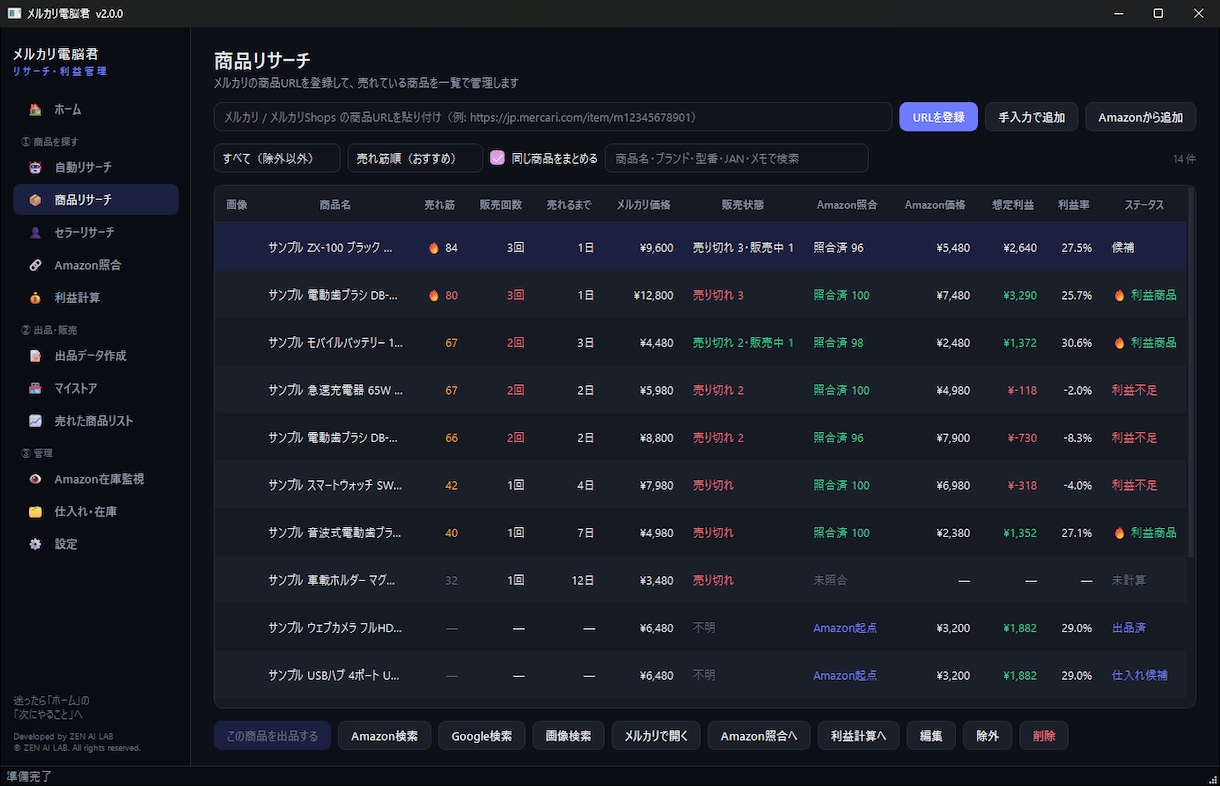
Task: Click the home icon beside ホーム
Action: (36, 109)
